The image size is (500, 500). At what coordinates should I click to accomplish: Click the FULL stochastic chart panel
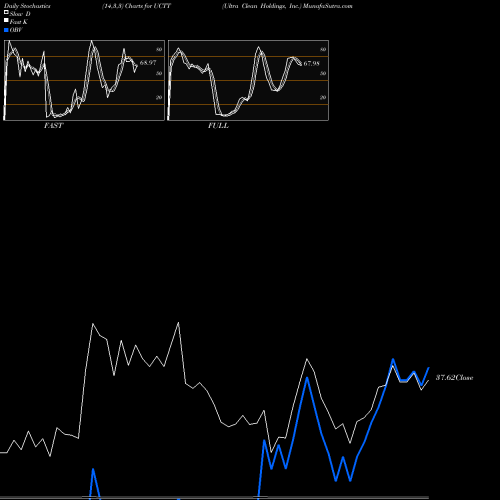point(248,80)
